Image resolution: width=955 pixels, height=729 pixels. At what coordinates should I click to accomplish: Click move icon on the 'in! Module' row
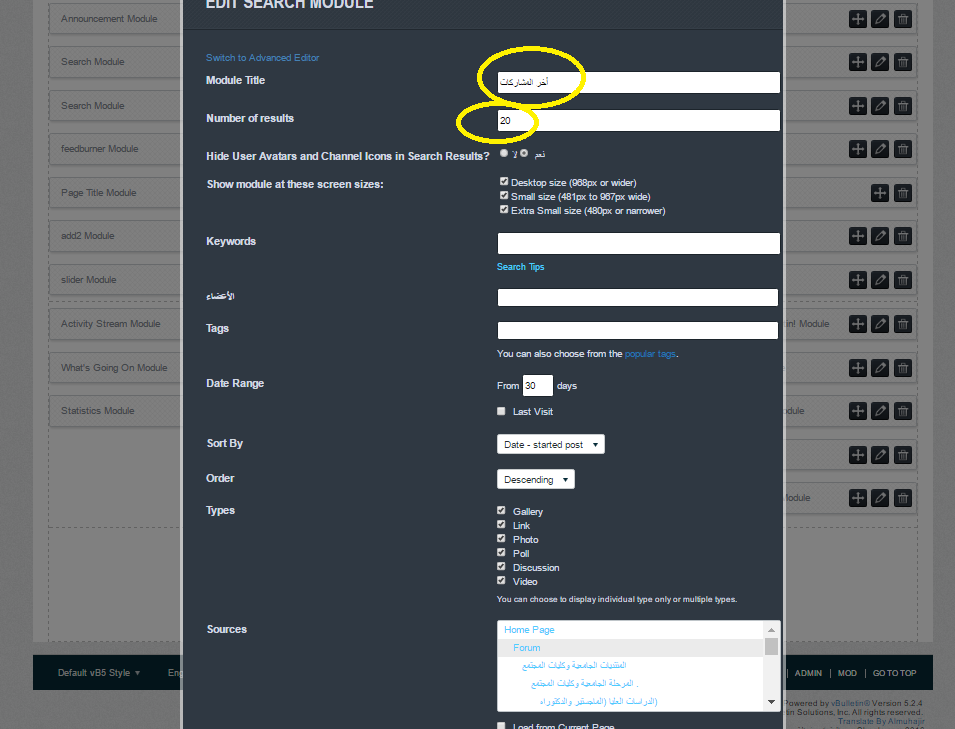pyautogui.click(x=858, y=324)
